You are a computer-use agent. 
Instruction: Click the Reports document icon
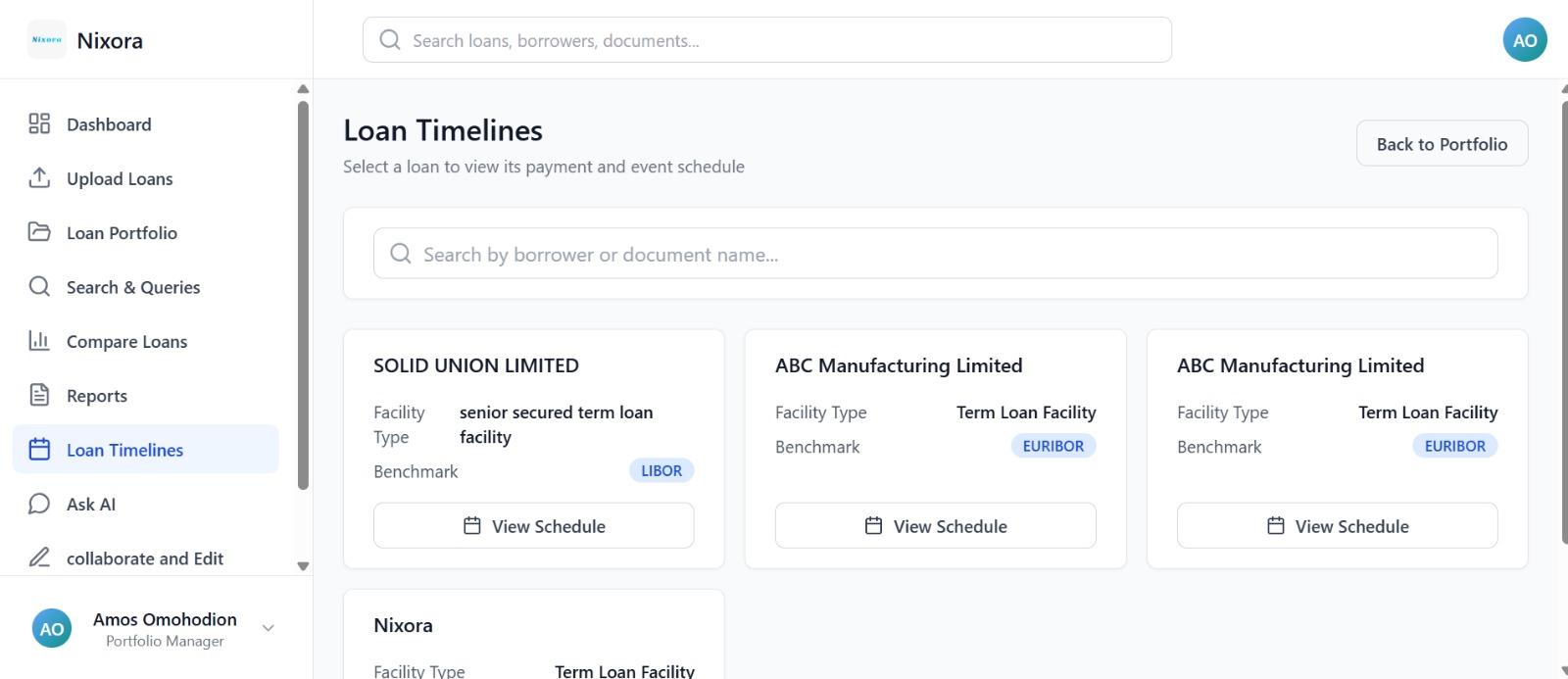(x=39, y=395)
